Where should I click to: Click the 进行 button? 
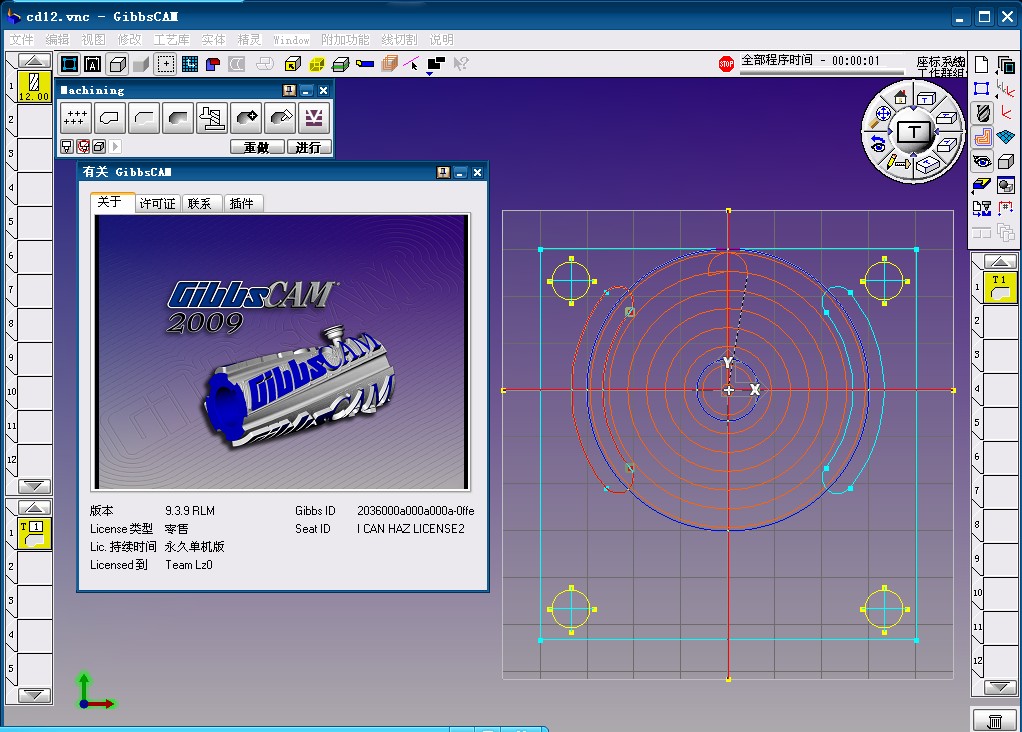[x=308, y=147]
